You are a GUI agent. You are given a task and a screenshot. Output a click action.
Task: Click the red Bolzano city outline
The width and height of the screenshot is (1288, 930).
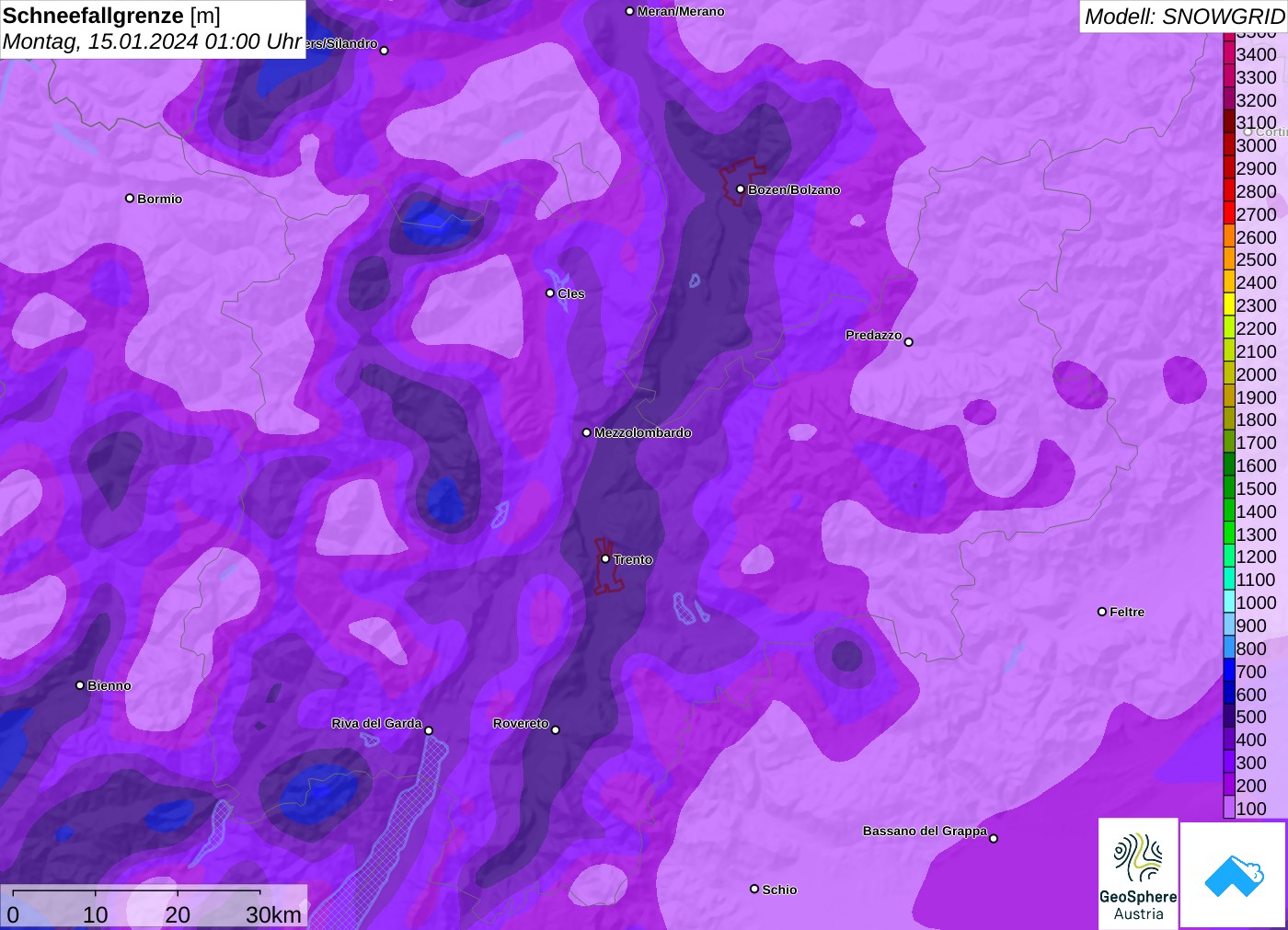(742, 182)
